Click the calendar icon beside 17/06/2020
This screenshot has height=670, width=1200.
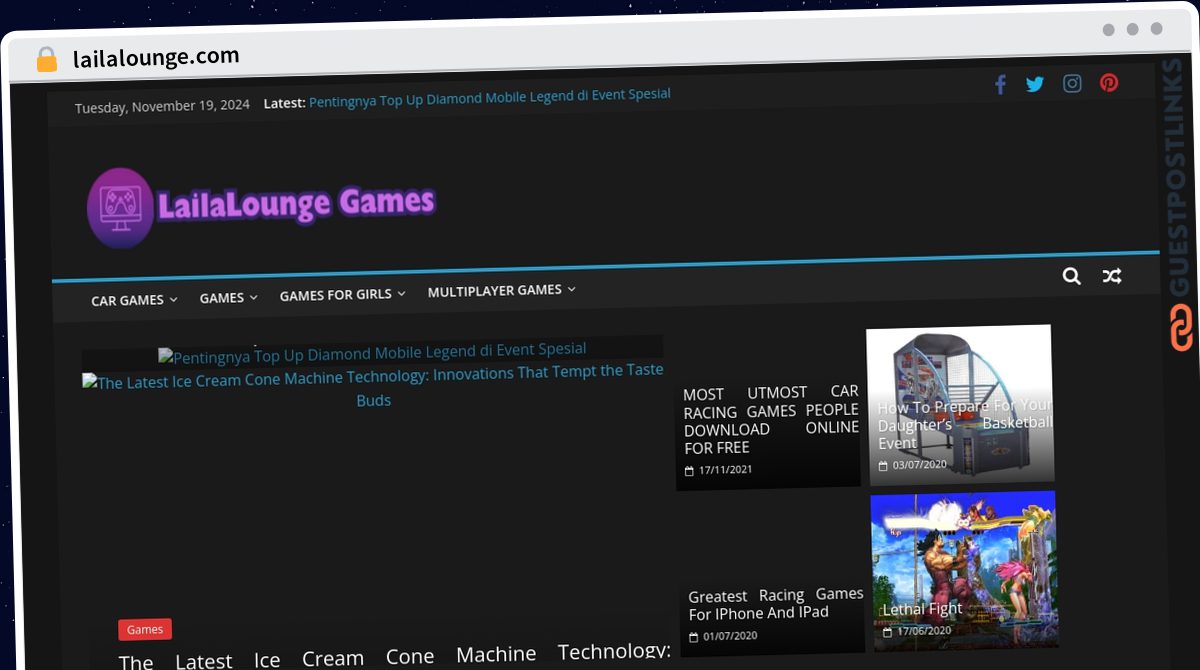[x=887, y=632]
